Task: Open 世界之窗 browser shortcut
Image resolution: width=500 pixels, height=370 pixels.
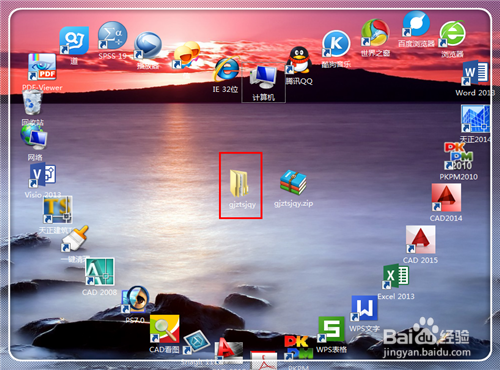Action: [375, 32]
